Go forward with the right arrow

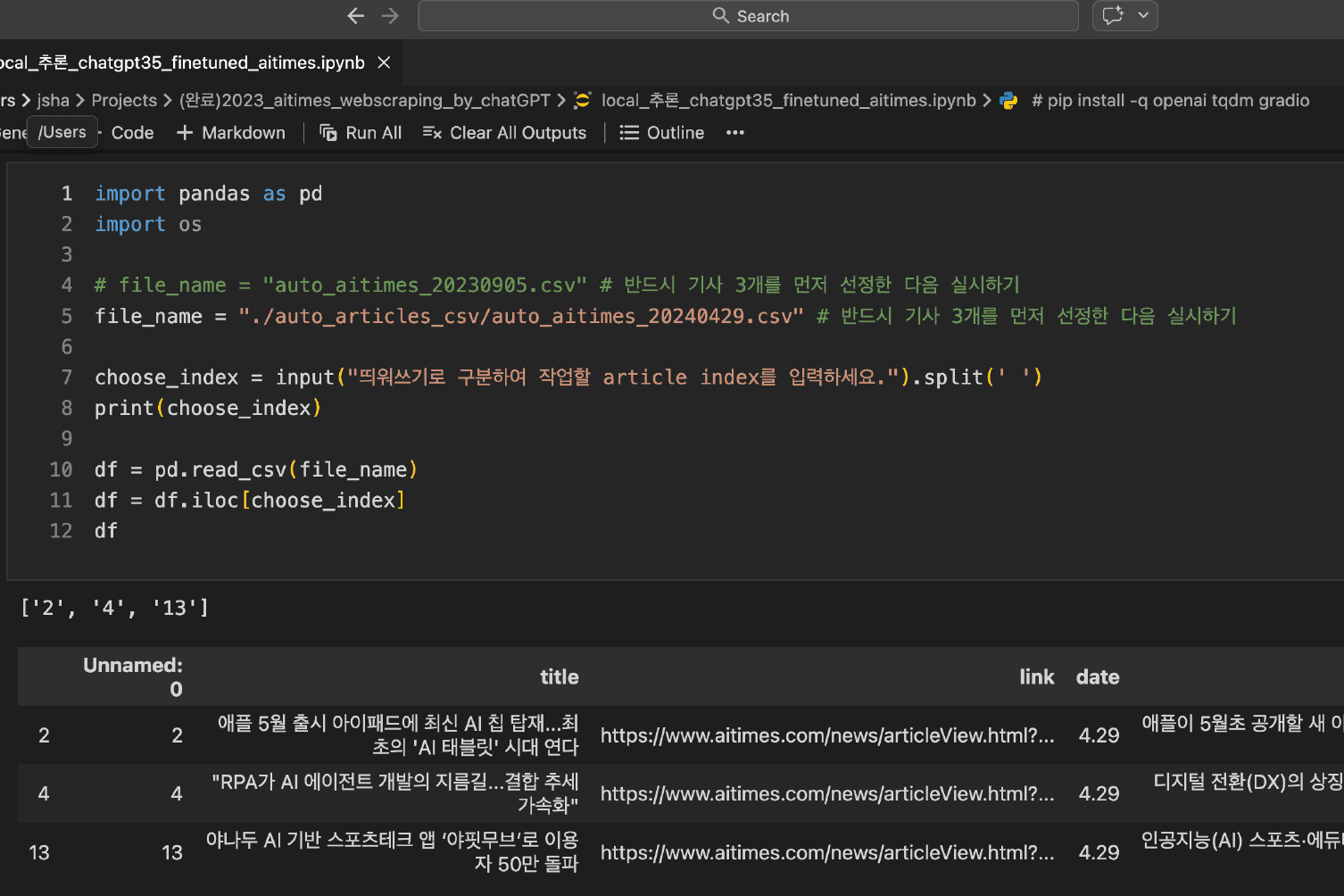[390, 16]
